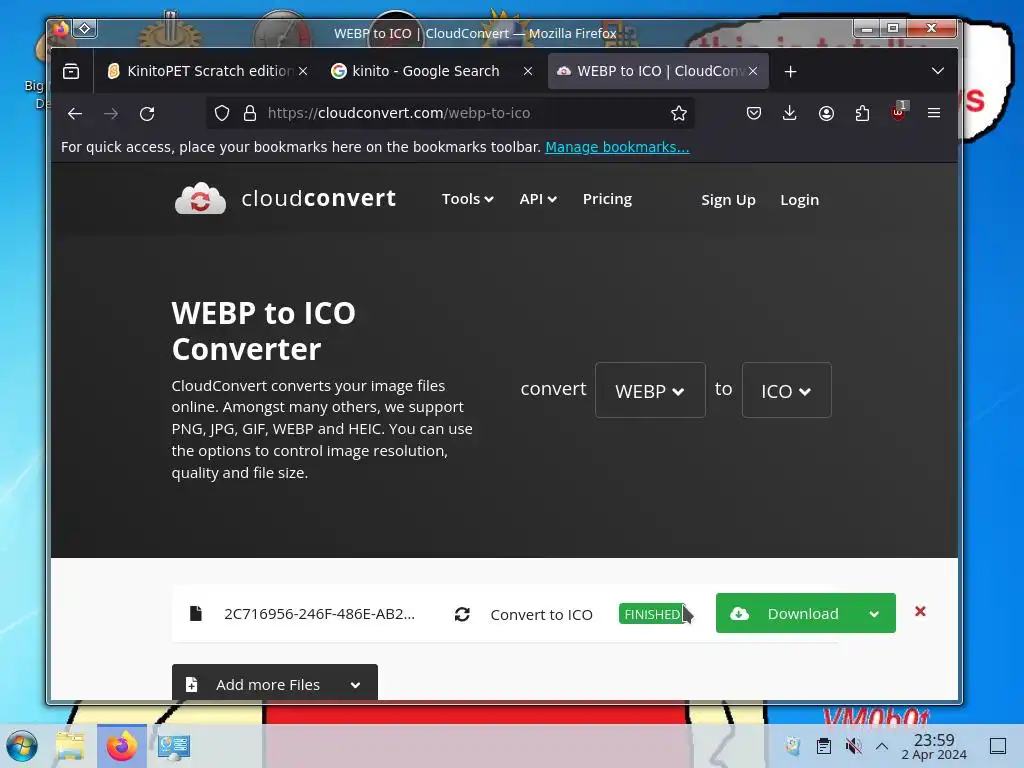This screenshot has width=1024, height=768.
Task: Close the WEBP to ICO CloudConvert tab
Action: 753,71
